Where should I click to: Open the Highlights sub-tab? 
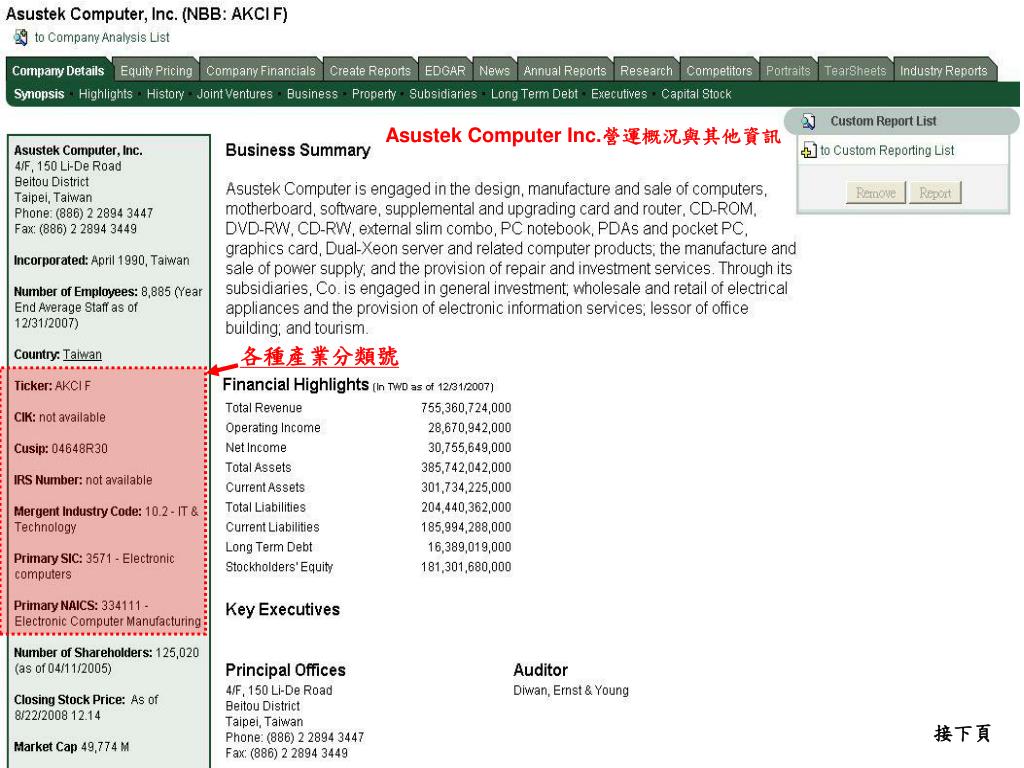[x=106, y=94]
